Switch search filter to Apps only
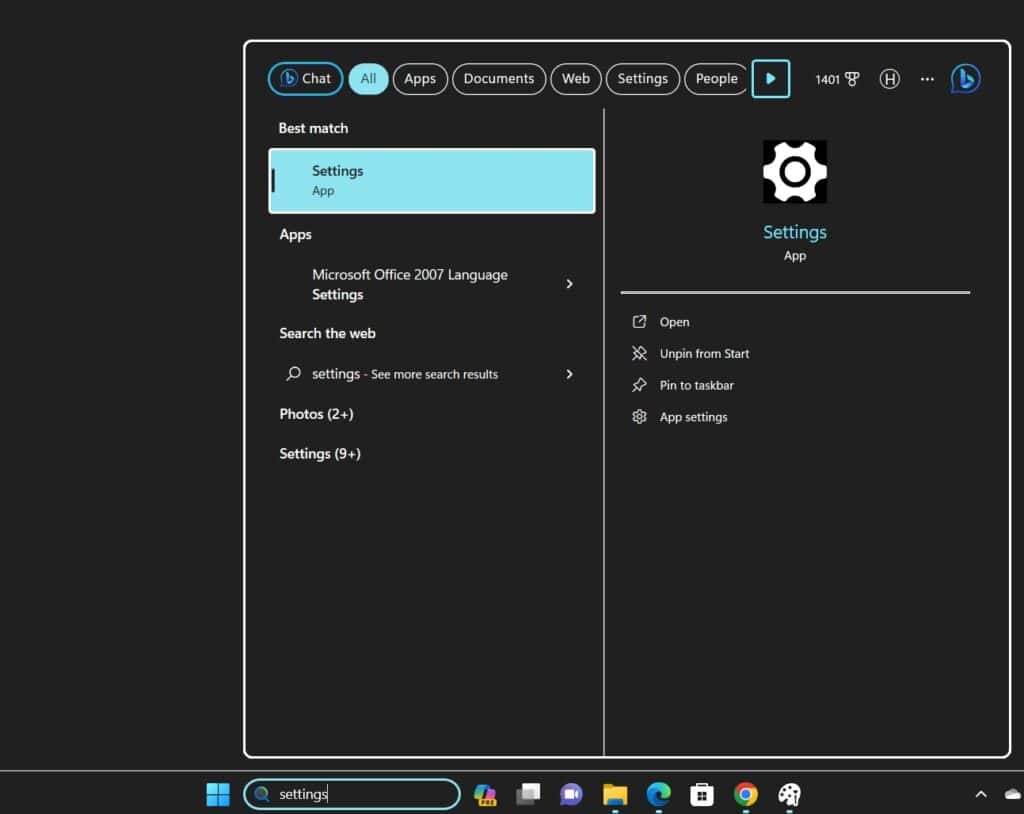 420,79
